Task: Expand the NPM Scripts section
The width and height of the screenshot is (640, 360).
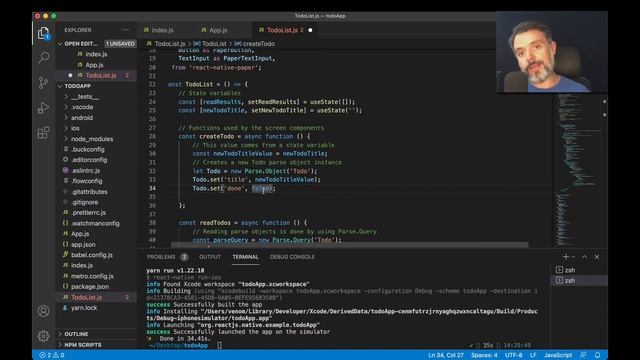Action: [96, 344]
